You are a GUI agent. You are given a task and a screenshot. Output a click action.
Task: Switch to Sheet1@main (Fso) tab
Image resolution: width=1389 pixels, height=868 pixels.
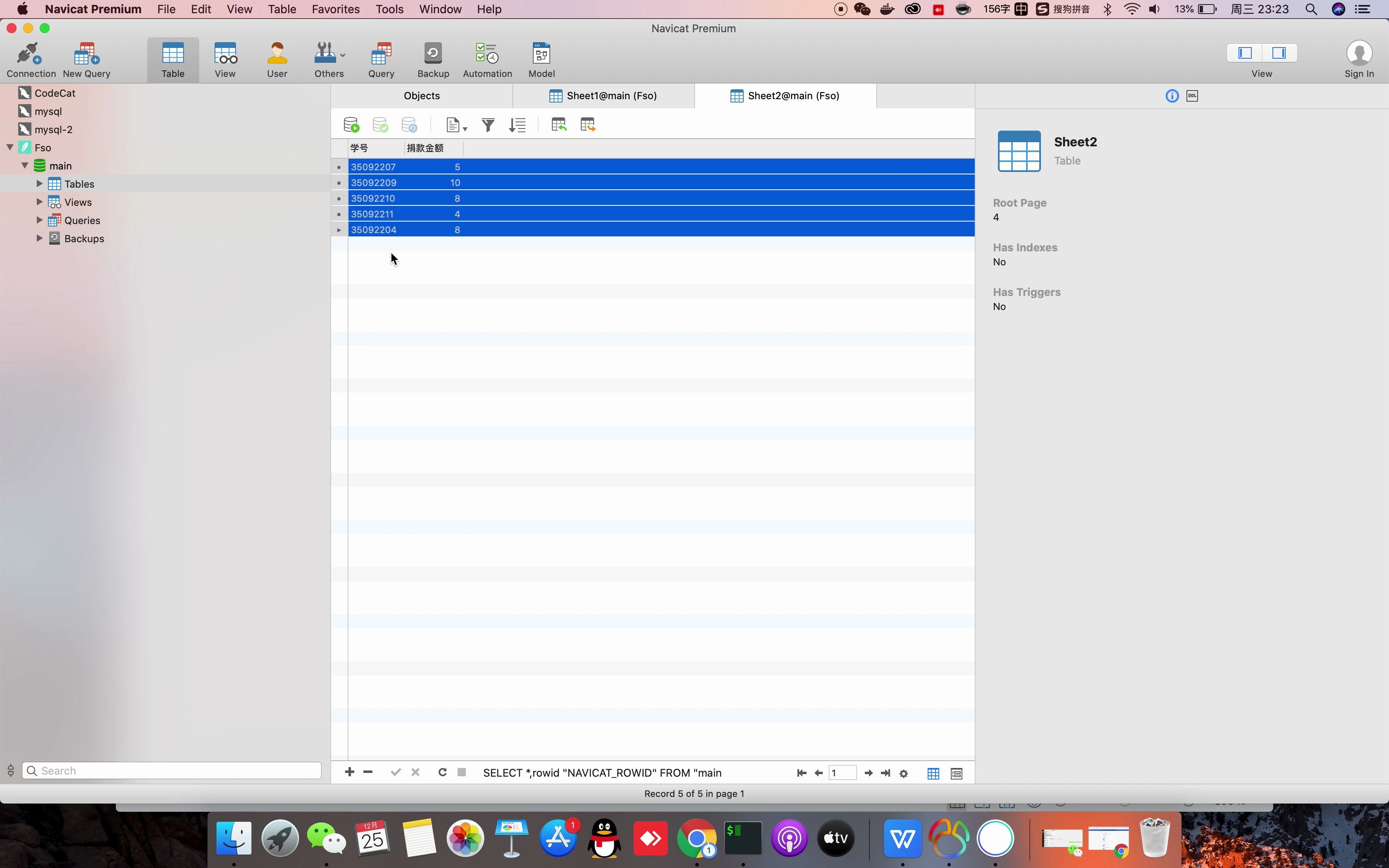(604, 96)
